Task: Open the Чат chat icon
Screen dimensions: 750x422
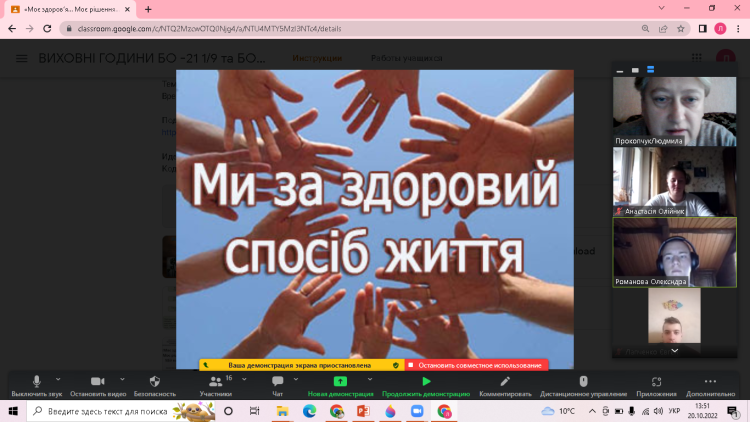Action: pyautogui.click(x=278, y=383)
